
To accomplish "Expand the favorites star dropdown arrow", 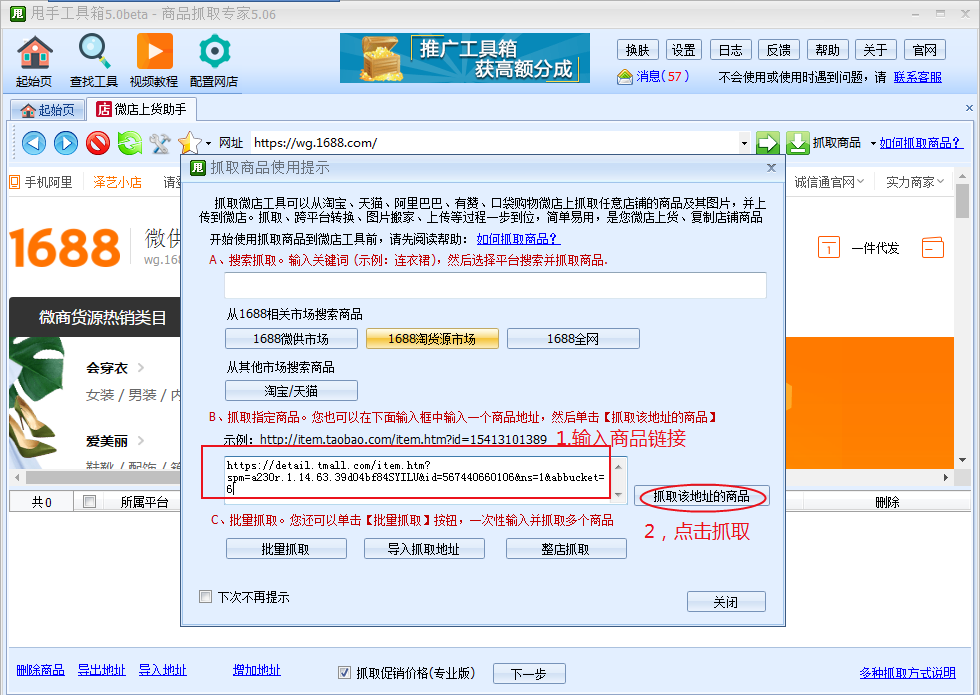I will coord(208,144).
